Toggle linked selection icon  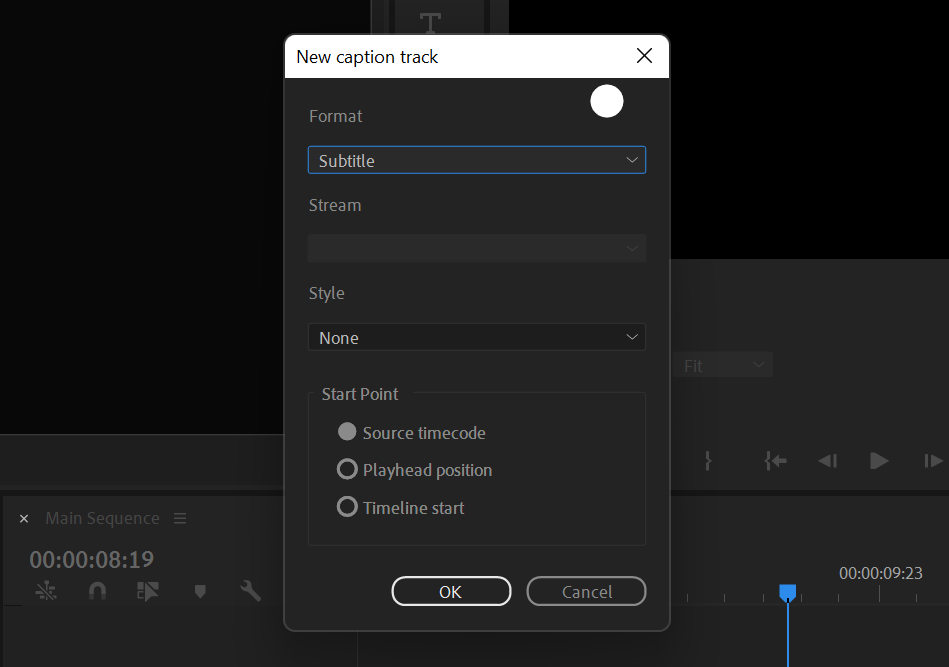point(148,591)
